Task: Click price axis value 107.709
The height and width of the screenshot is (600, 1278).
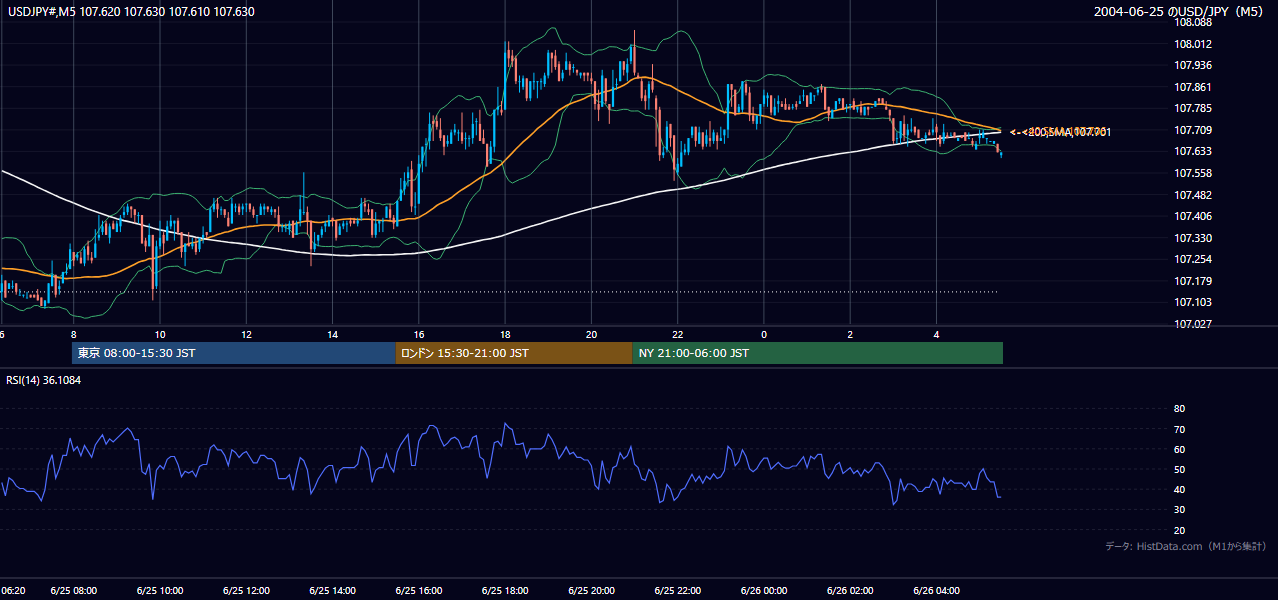Action: [1192, 130]
